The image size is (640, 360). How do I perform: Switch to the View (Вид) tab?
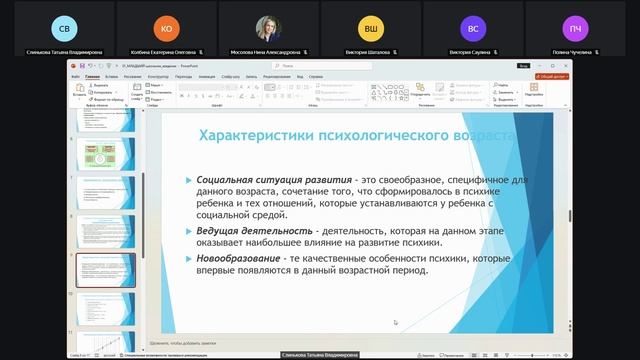tap(300, 77)
